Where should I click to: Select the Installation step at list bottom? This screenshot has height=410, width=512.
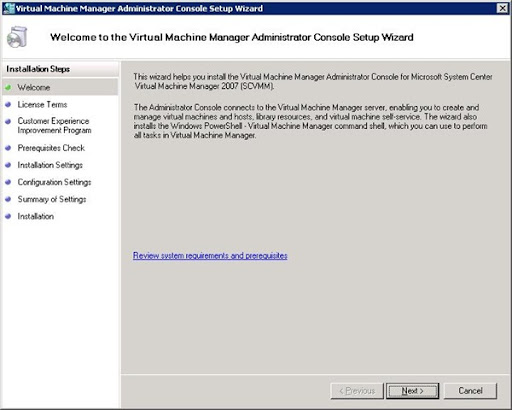point(36,216)
